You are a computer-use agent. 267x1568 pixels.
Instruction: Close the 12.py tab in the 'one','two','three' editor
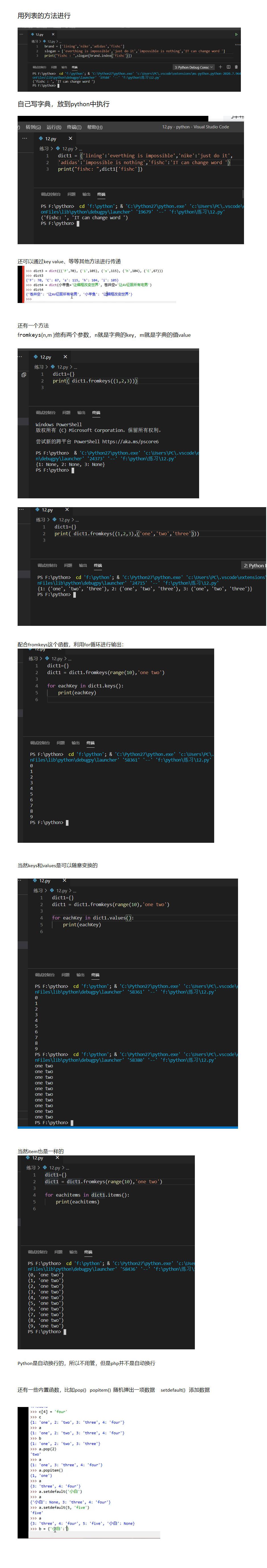(67, 510)
